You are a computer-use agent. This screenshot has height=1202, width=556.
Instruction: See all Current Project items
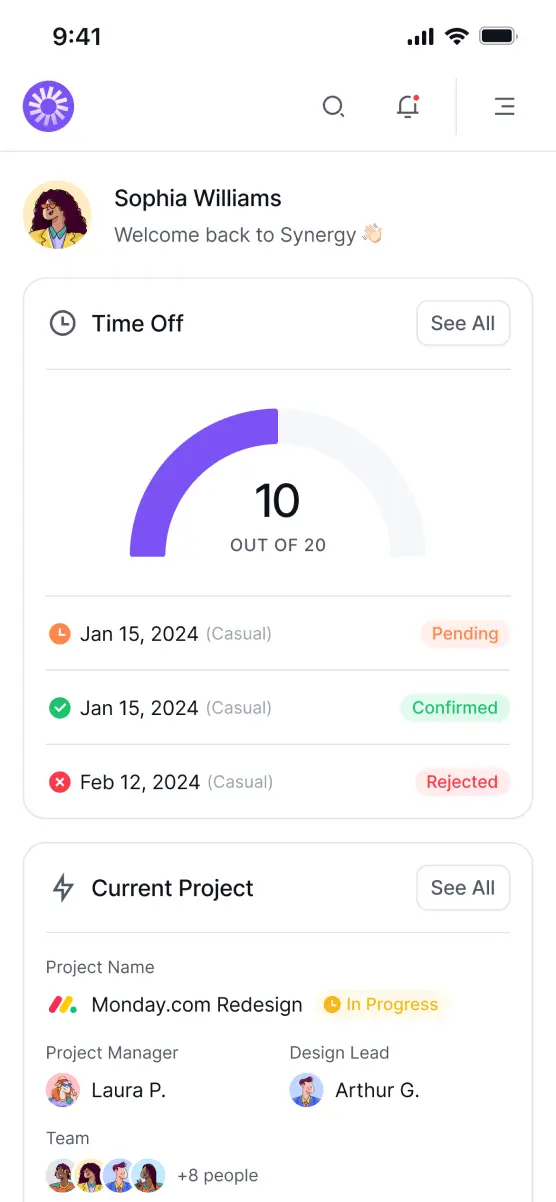(463, 888)
